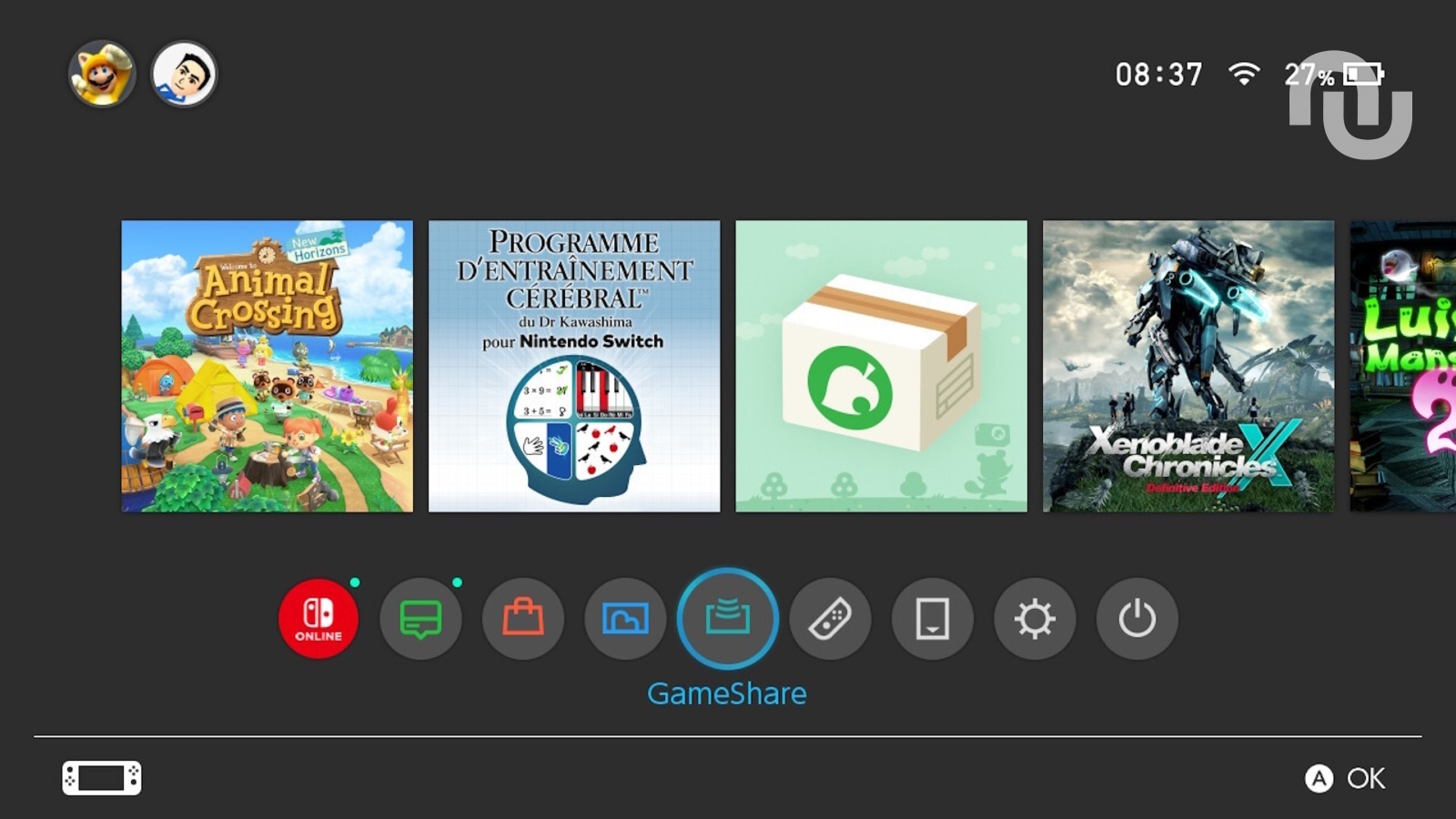1456x819 pixels.
Task: Click the battery status indicator
Action: click(1364, 74)
